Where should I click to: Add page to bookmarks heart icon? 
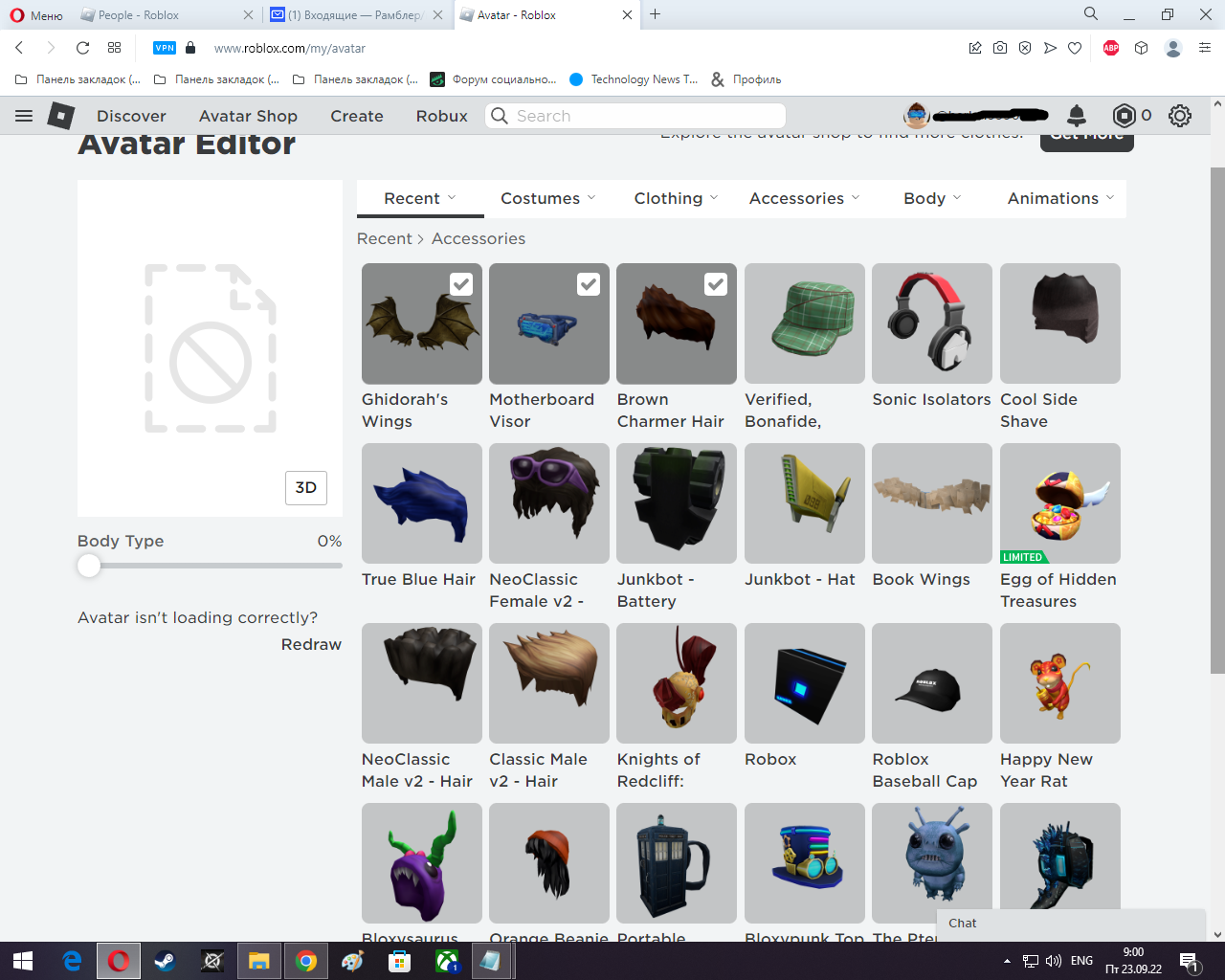(x=1075, y=48)
